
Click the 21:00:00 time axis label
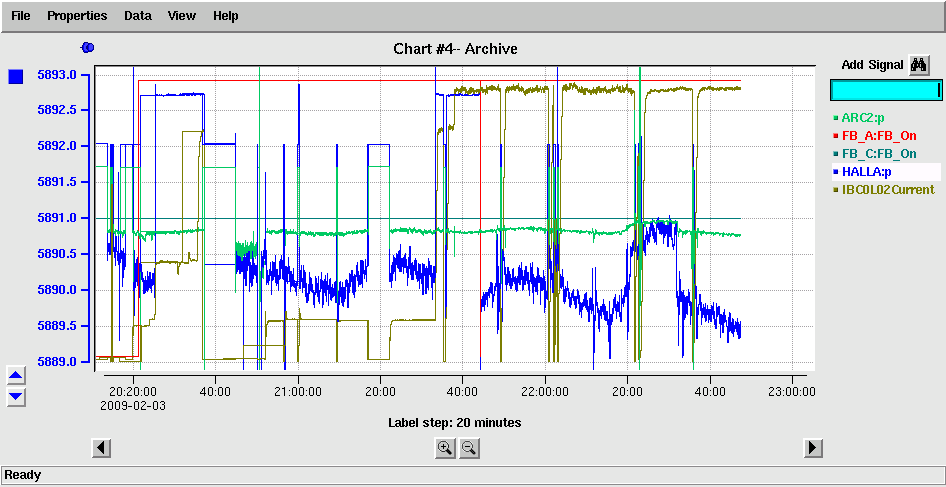298,391
